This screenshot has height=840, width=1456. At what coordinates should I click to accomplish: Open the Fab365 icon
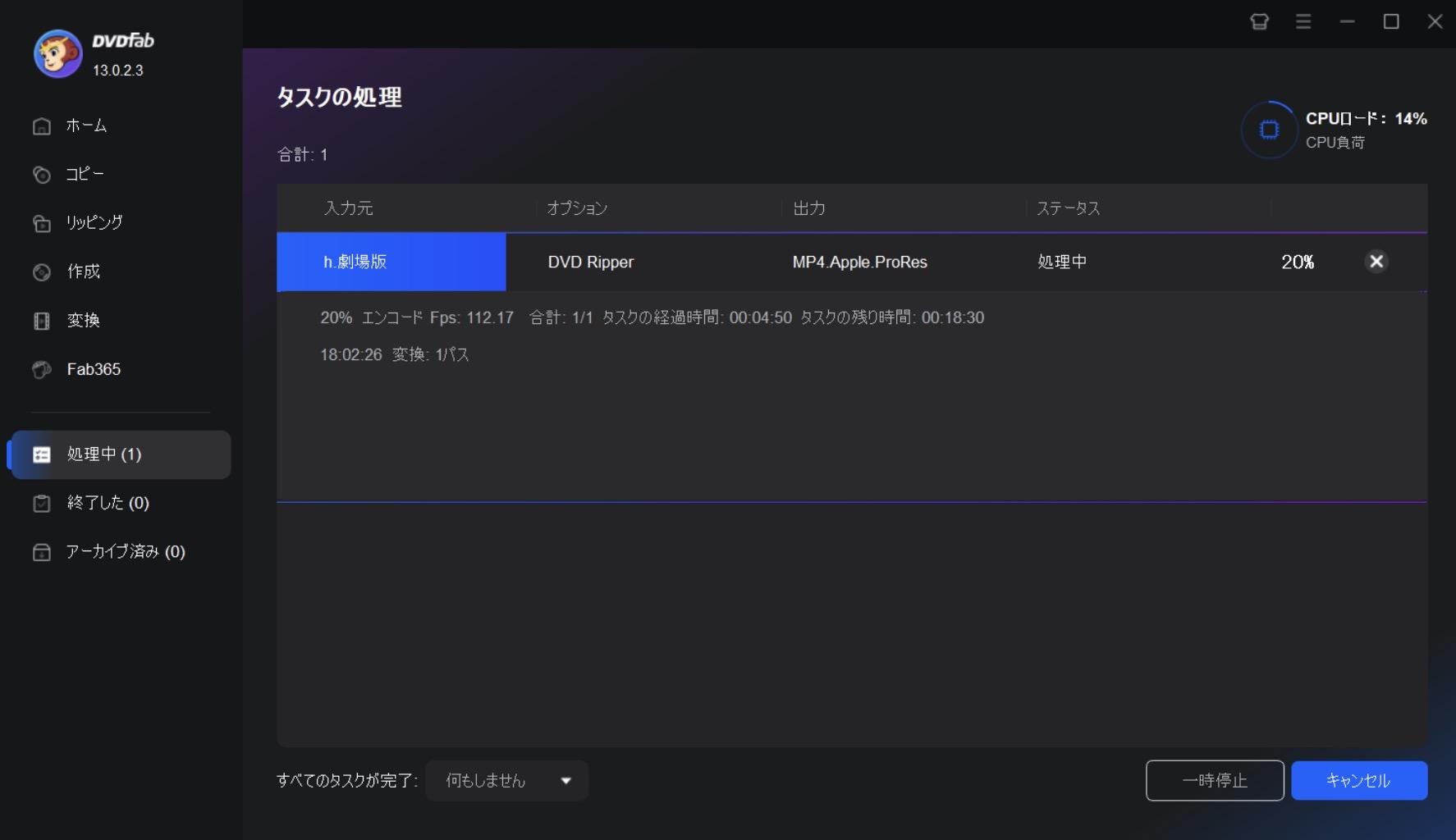click(42, 370)
